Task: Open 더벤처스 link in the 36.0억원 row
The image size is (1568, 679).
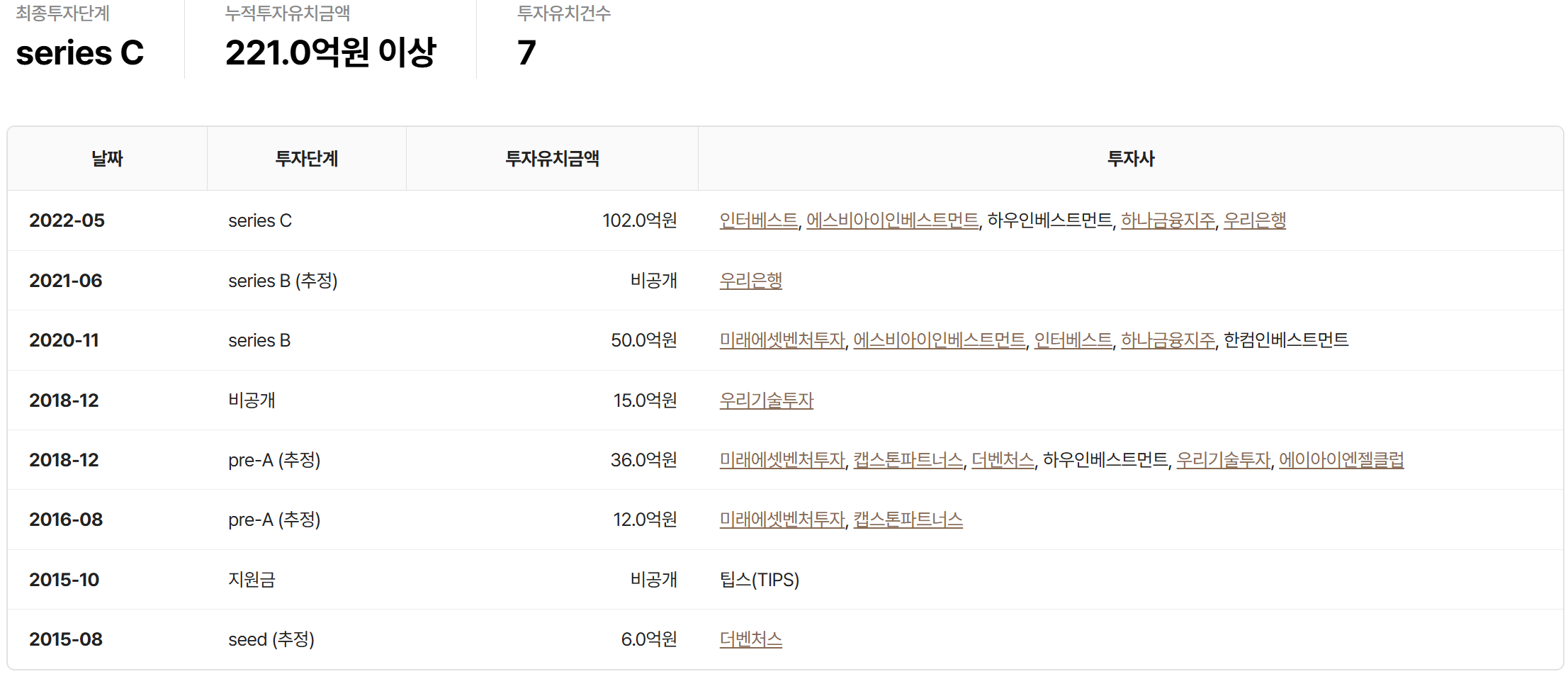Action: (1003, 460)
